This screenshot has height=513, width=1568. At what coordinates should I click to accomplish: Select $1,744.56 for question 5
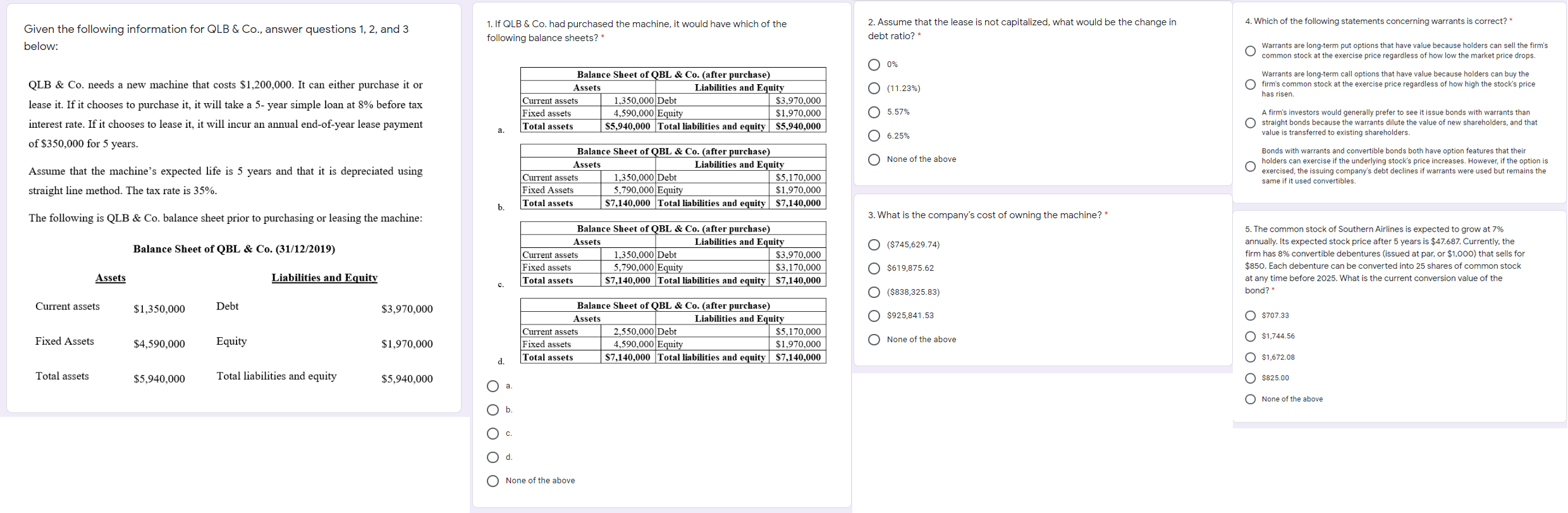(x=1251, y=336)
